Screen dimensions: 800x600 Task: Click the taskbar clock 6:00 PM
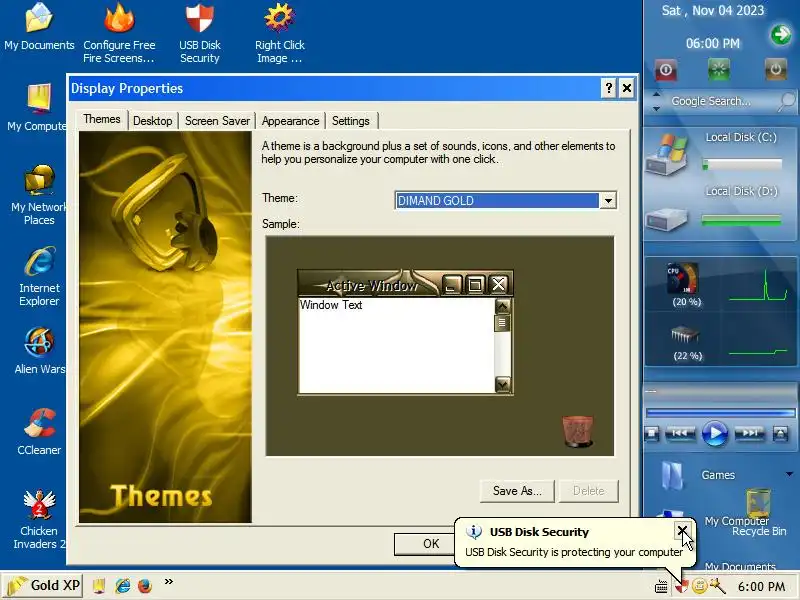[x=761, y=587]
